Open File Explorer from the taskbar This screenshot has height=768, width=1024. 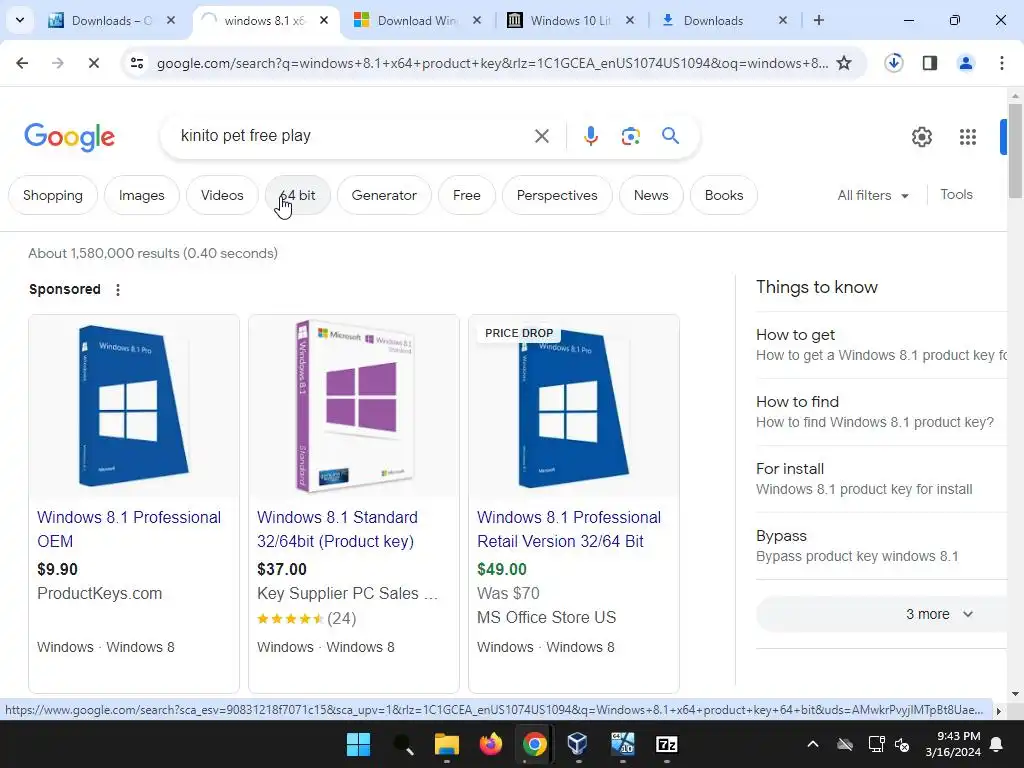pos(447,744)
